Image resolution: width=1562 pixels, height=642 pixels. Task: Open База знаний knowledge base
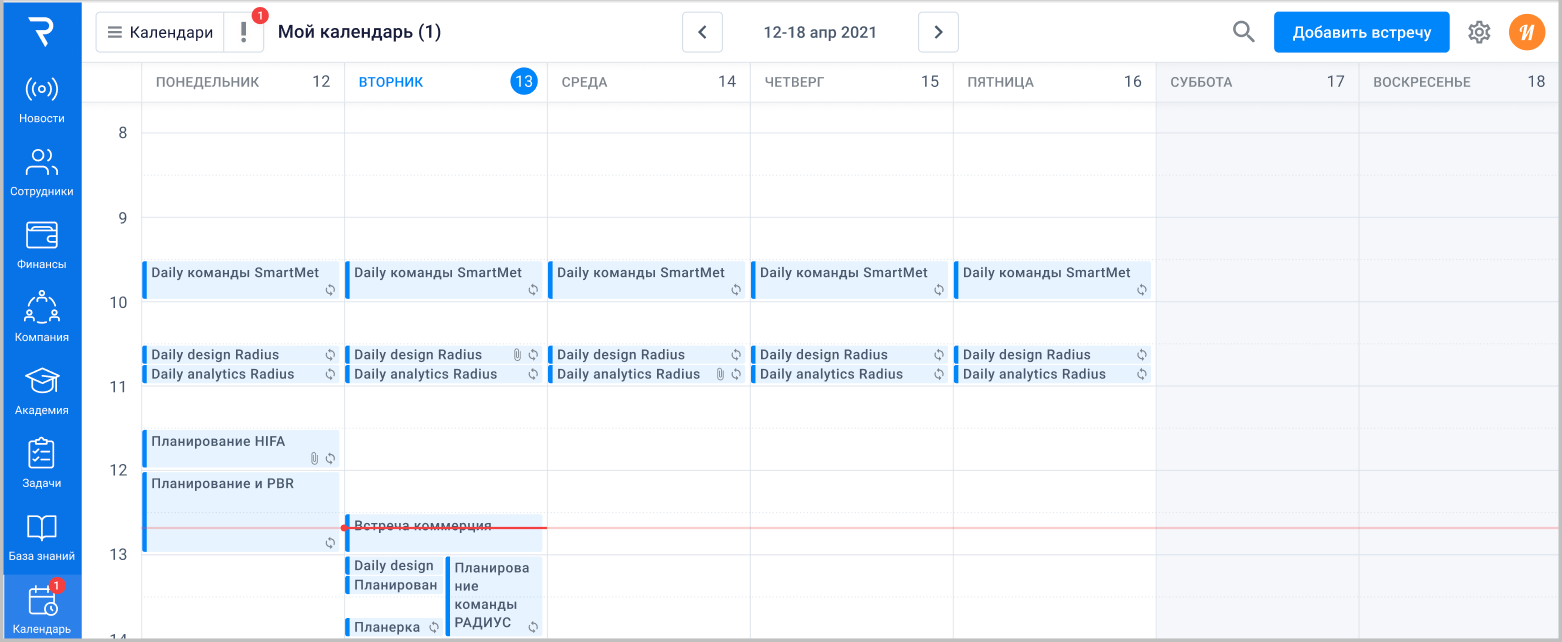click(41, 537)
